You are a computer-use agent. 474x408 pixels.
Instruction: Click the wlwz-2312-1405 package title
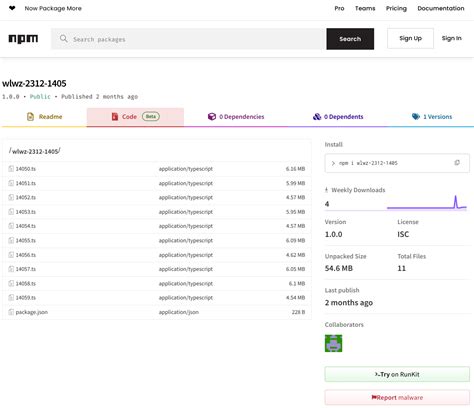click(34, 83)
